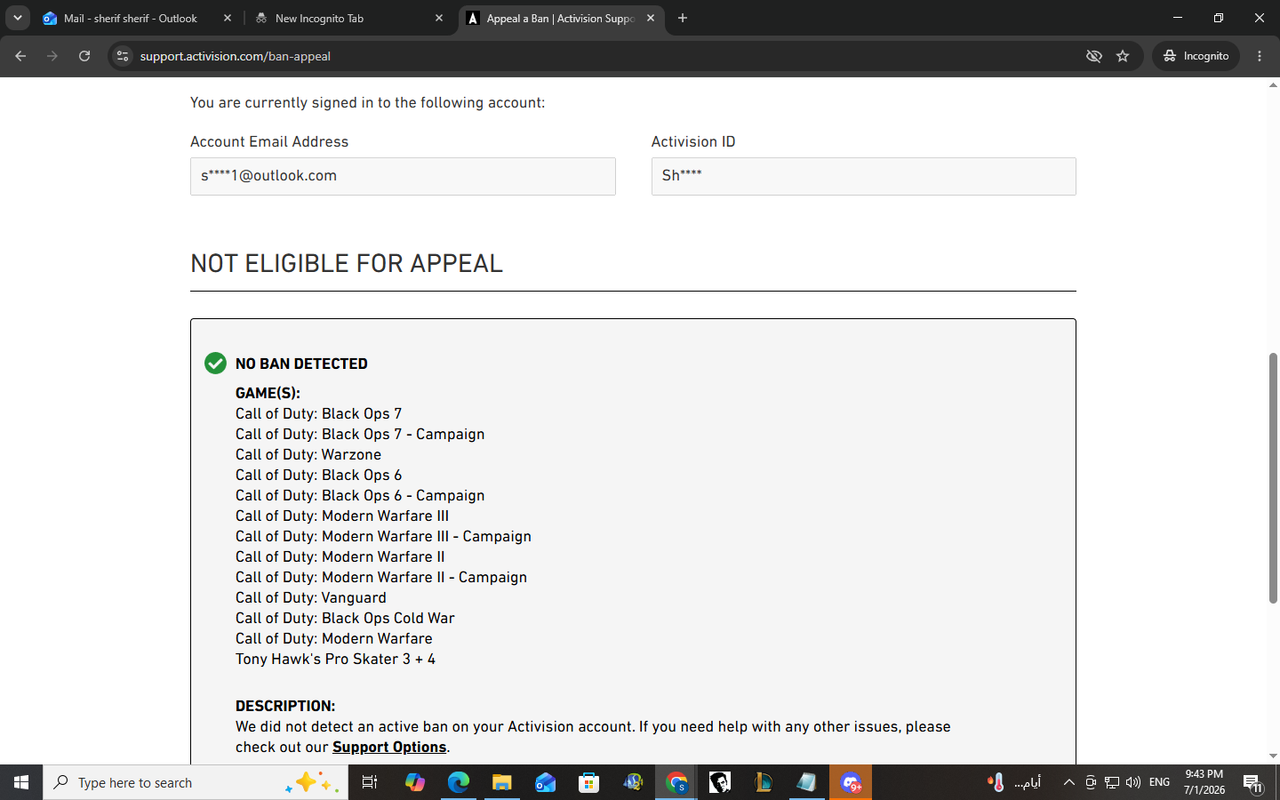Click the green checkmark beside No Ban Detected

click(215, 363)
